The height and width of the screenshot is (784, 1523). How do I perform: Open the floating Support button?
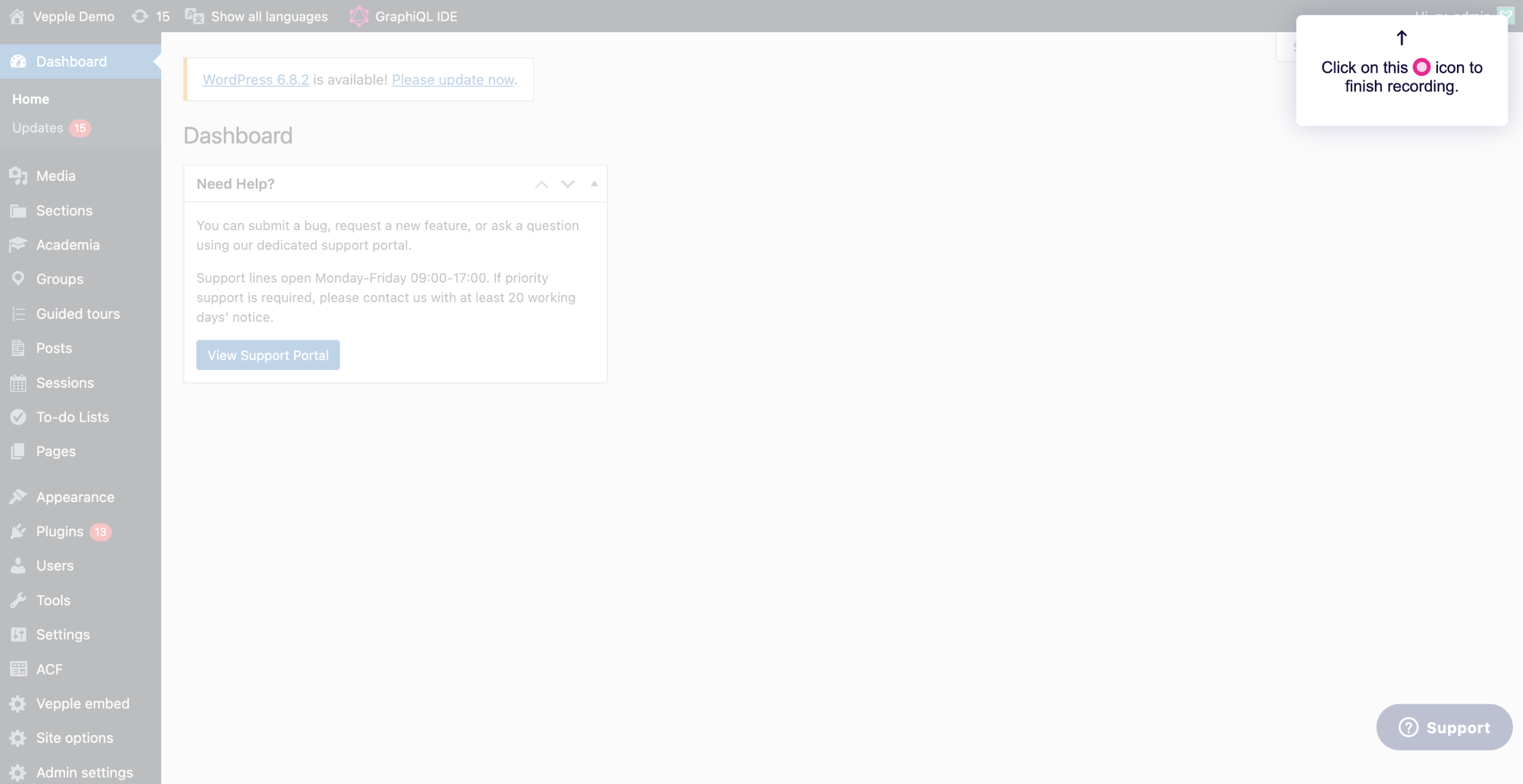pyautogui.click(x=1444, y=727)
